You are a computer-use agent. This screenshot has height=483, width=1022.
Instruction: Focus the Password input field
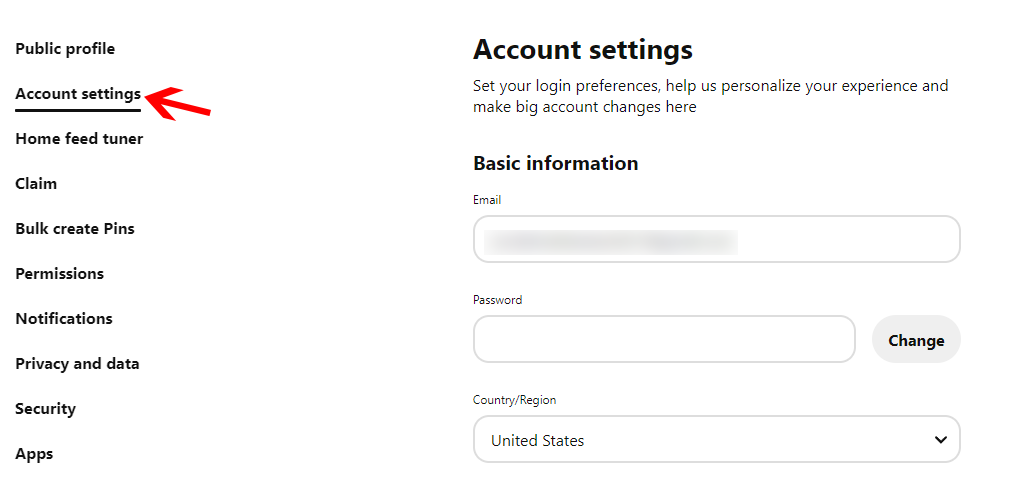tap(663, 340)
